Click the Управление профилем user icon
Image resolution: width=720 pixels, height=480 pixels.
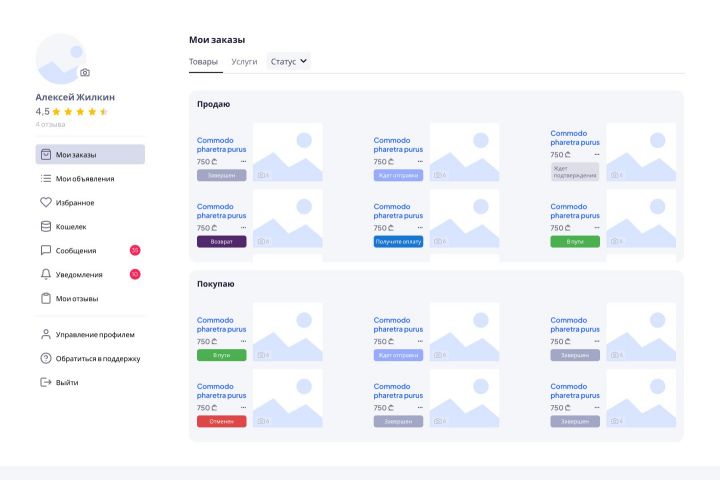(x=45, y=334)
